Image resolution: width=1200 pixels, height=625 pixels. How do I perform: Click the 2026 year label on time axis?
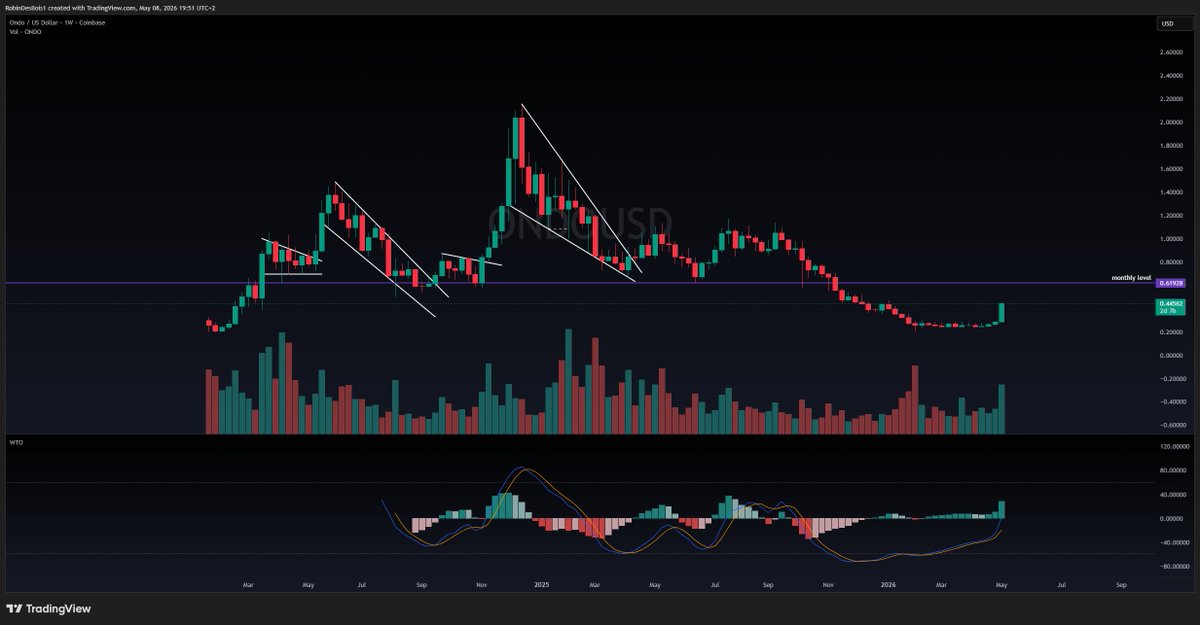click(x=889, y=583)
